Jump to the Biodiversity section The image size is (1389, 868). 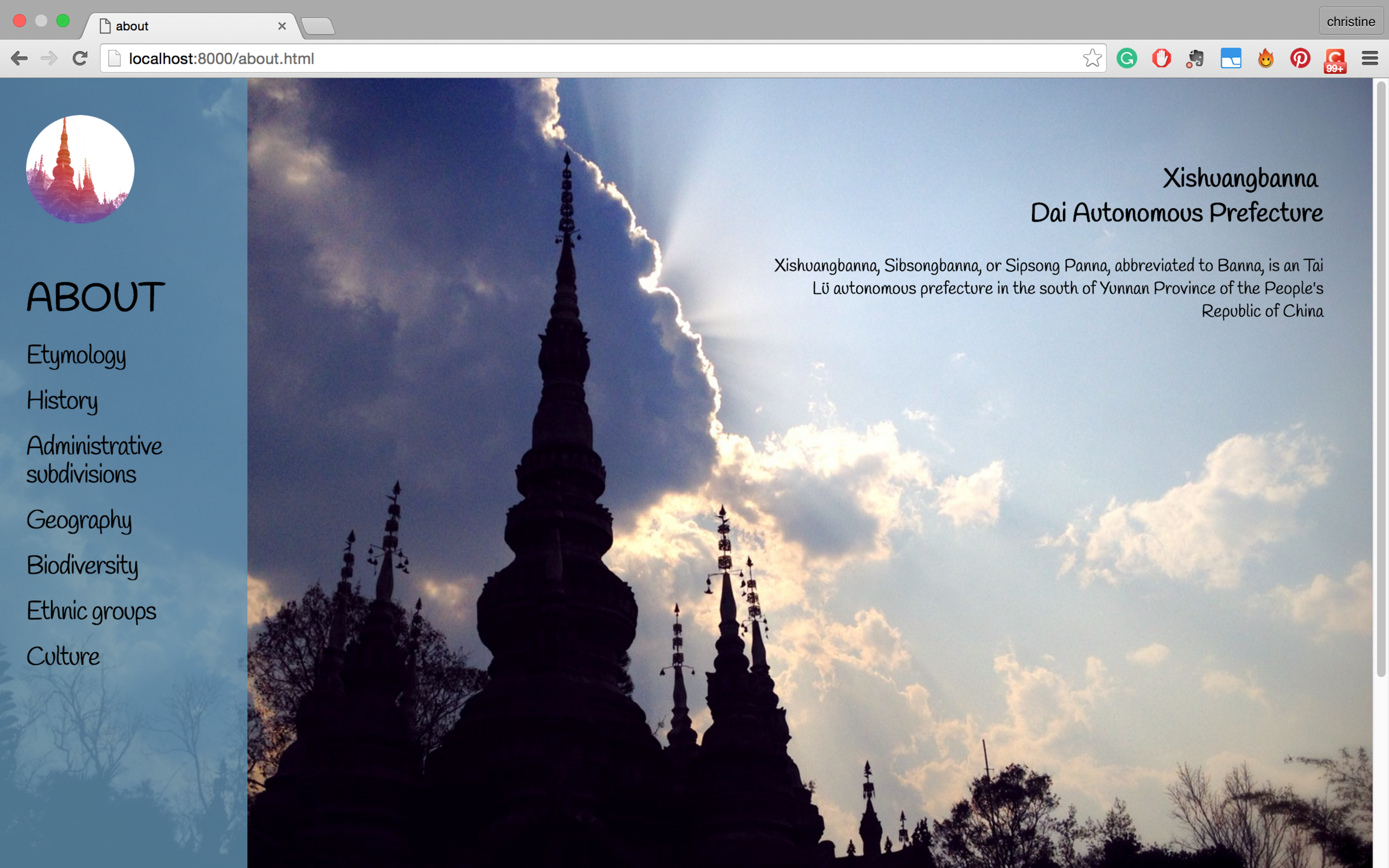(82, 565)
